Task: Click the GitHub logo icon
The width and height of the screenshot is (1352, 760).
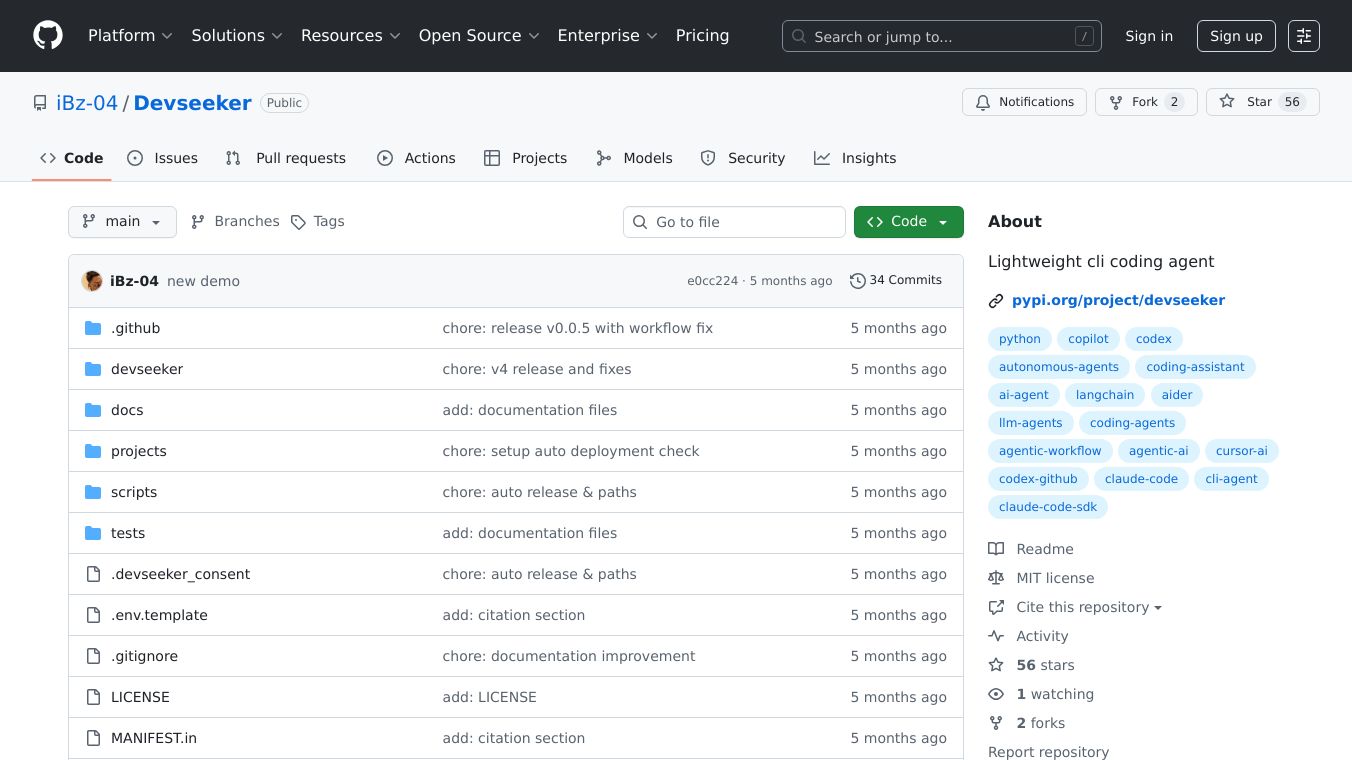Action: (x=48, y=36)
